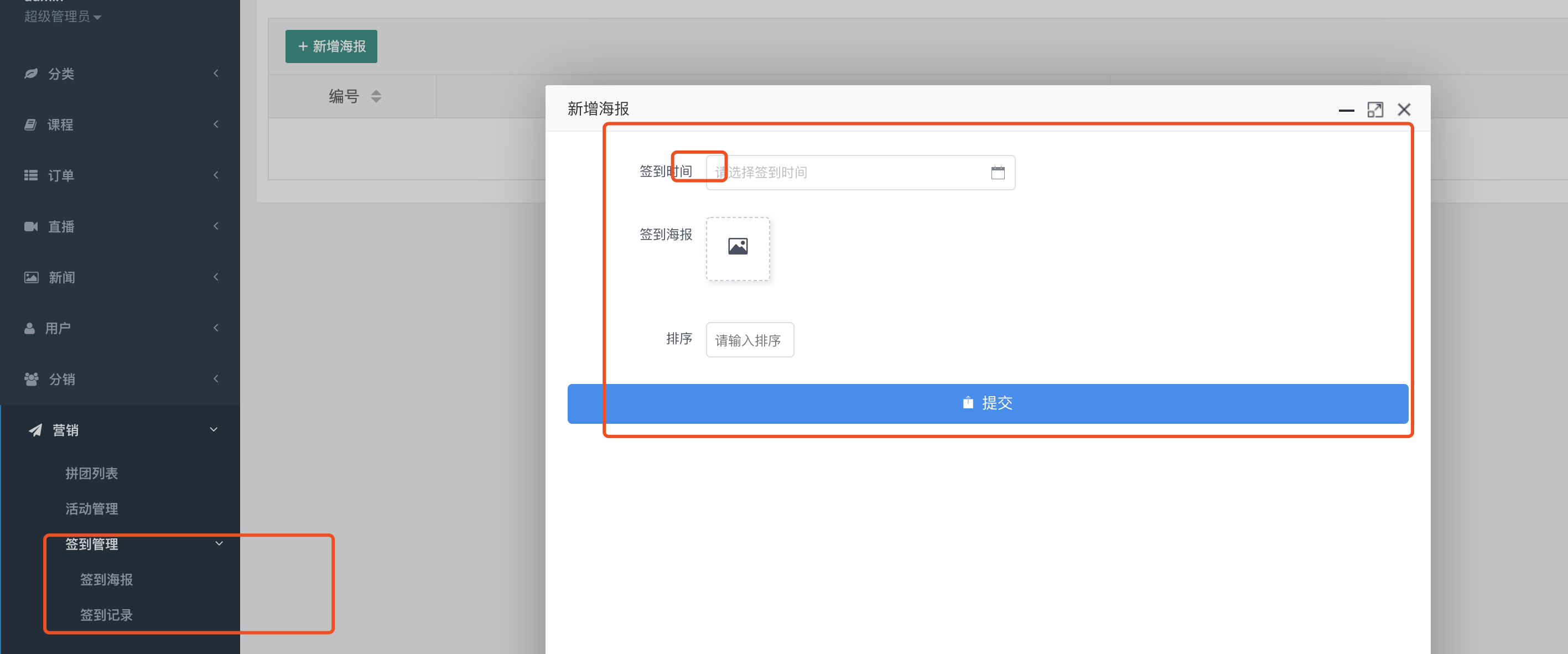Screen dimensions: 1568x654
Task: Click the 直播 sidebar label
Action: 61,226
